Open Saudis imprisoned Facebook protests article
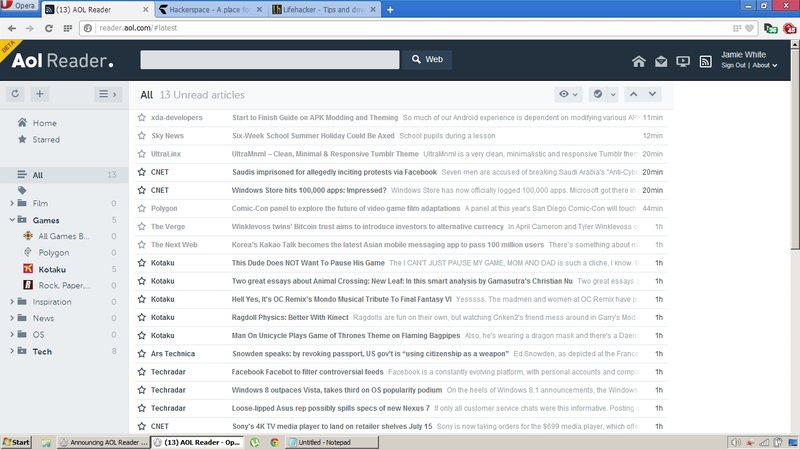The height and width of the screenshot is (450, 800). click(x=334, y=172)
